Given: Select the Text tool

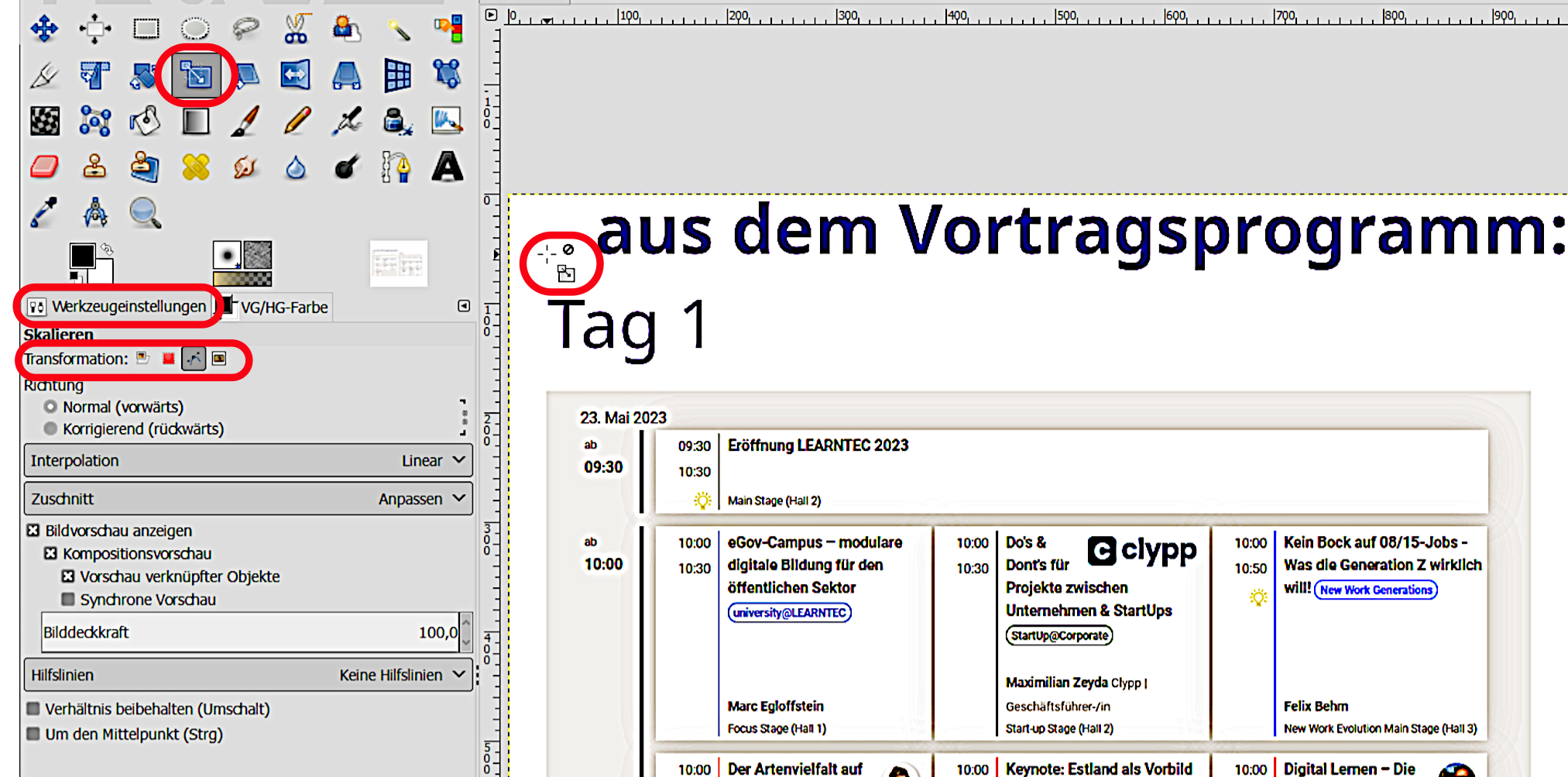Looking at the screenshot, I should (448, 167).
